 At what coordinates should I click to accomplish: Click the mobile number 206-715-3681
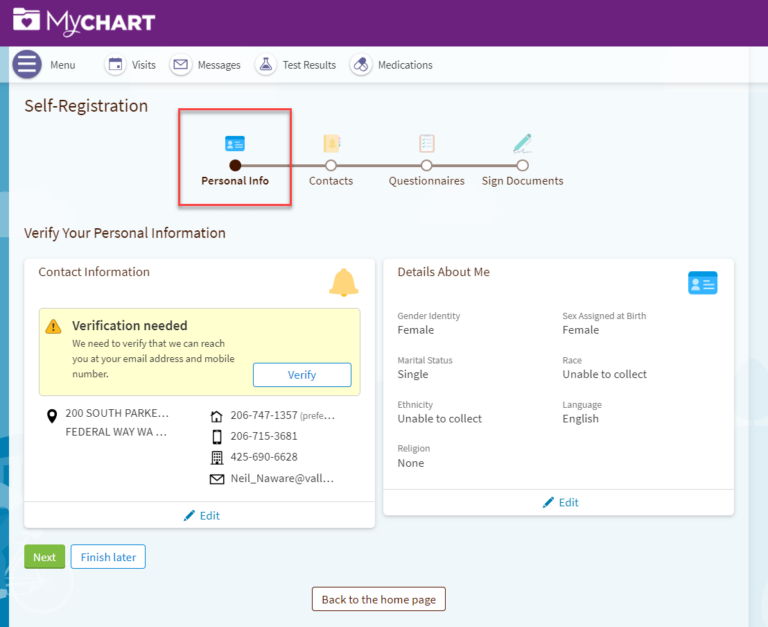pos(264,436)
